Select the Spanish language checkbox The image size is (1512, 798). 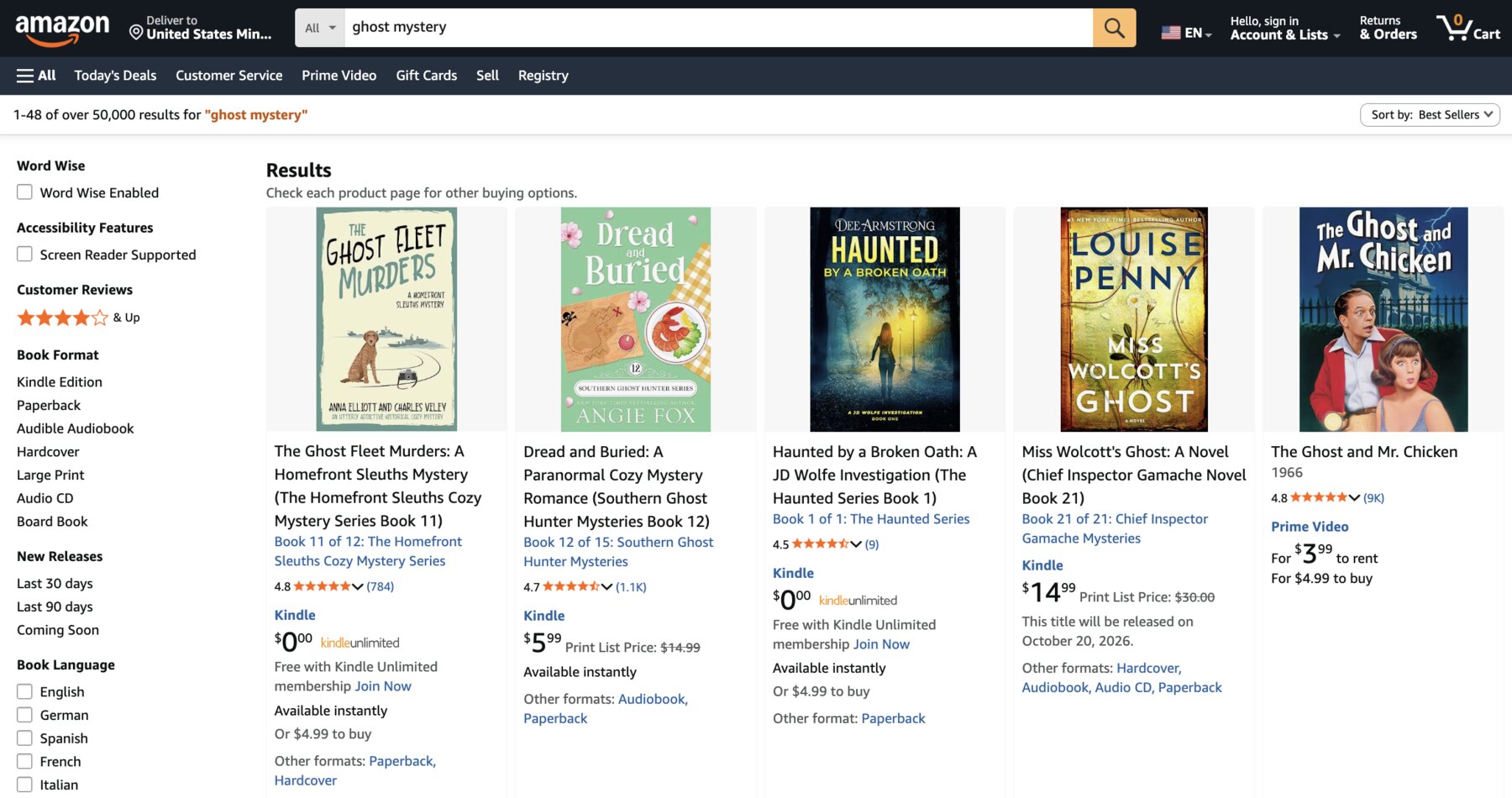coord(25,738)
